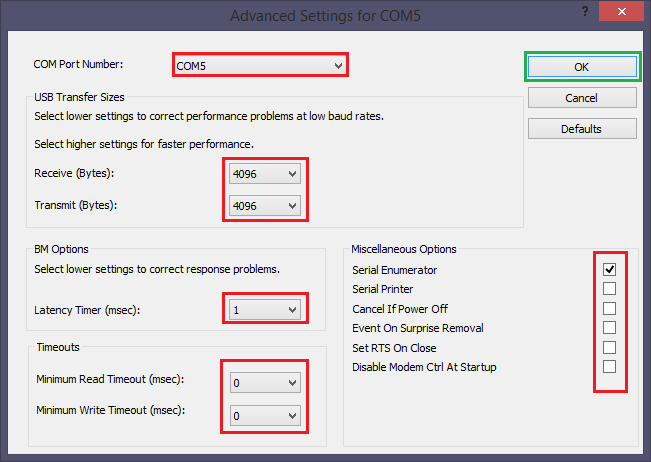This screenshot has height=462, width=651.
Task: Expand the Latency Timer dropdown
Action: pos(265,310)
